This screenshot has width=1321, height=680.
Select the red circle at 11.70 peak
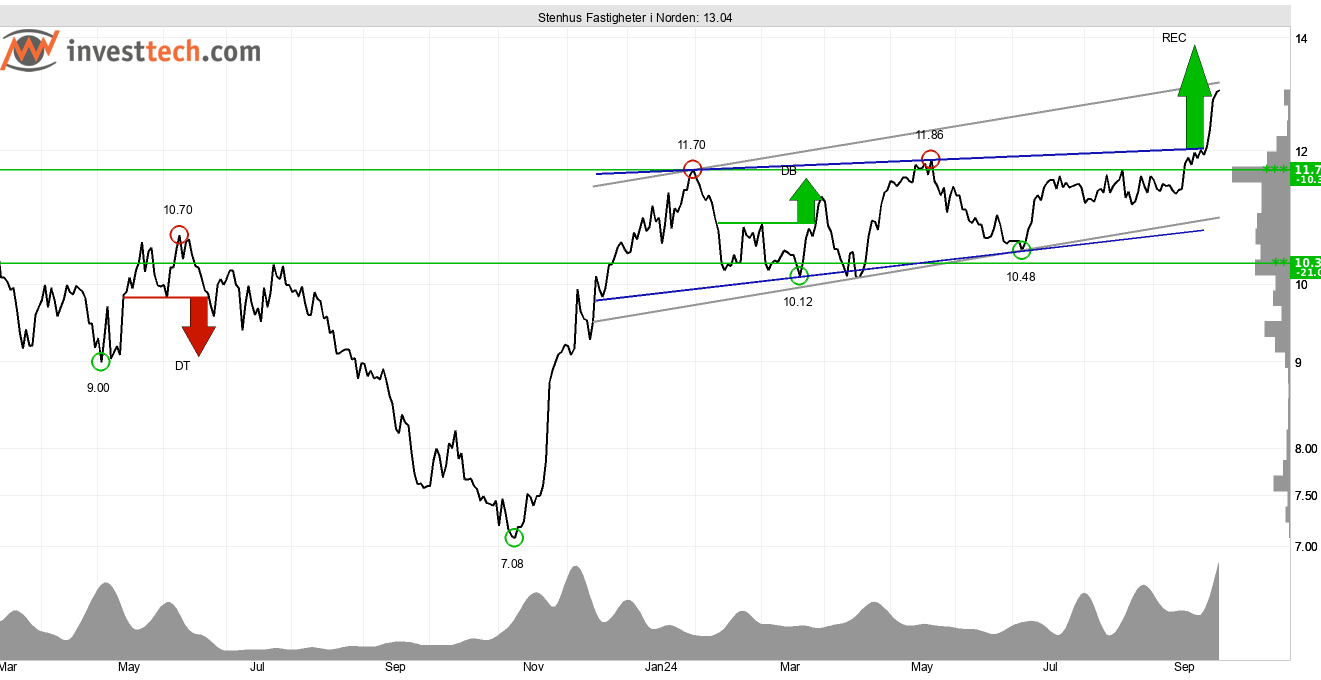point(692,169)
